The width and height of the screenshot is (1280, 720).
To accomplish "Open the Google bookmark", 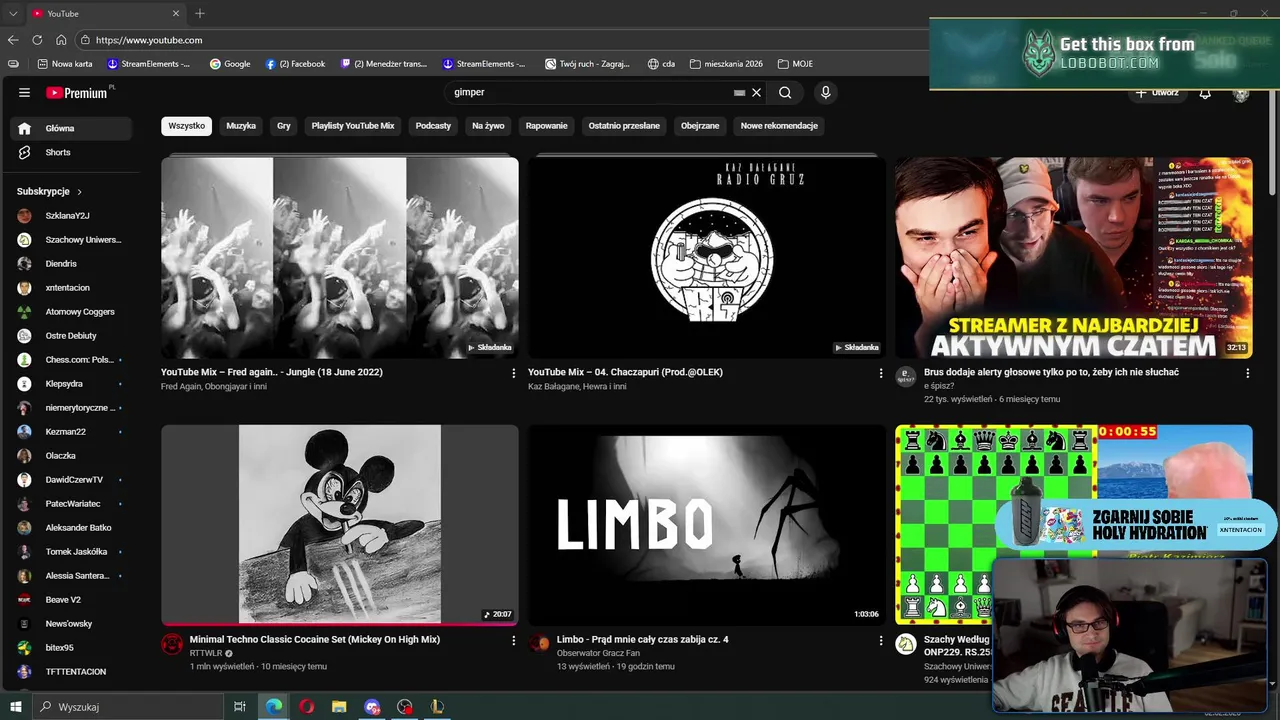I will [x=230, y=63].
